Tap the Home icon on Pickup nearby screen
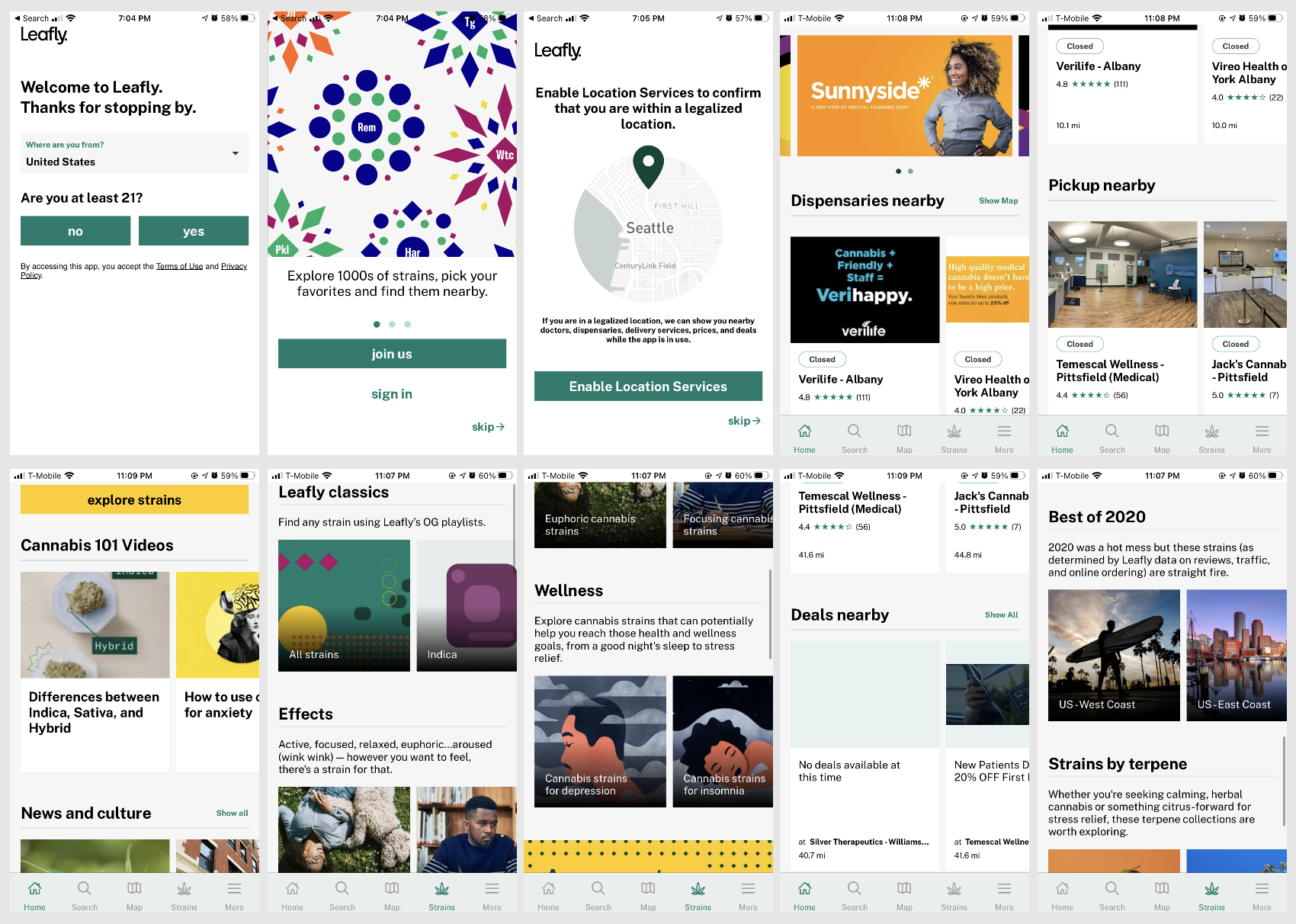The image size is (1296, 924). (1062, 438)
